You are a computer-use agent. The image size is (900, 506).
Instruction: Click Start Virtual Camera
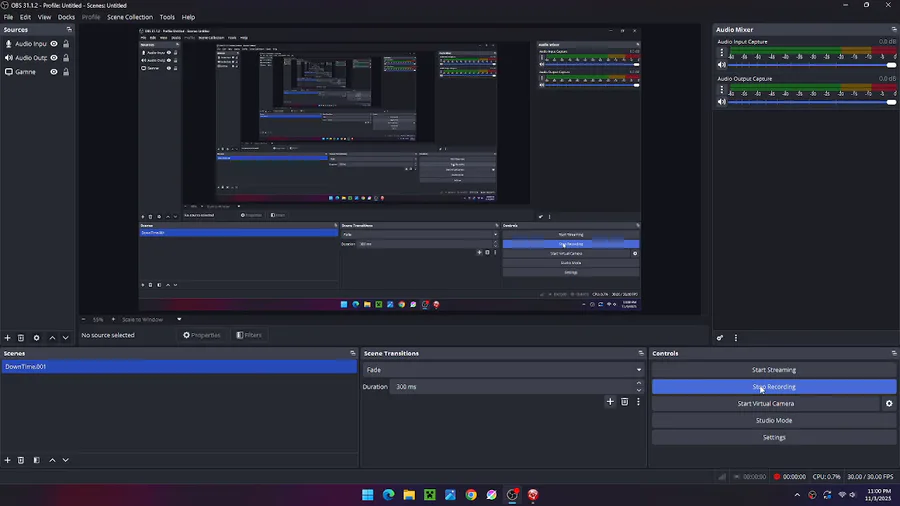(766, 404)
